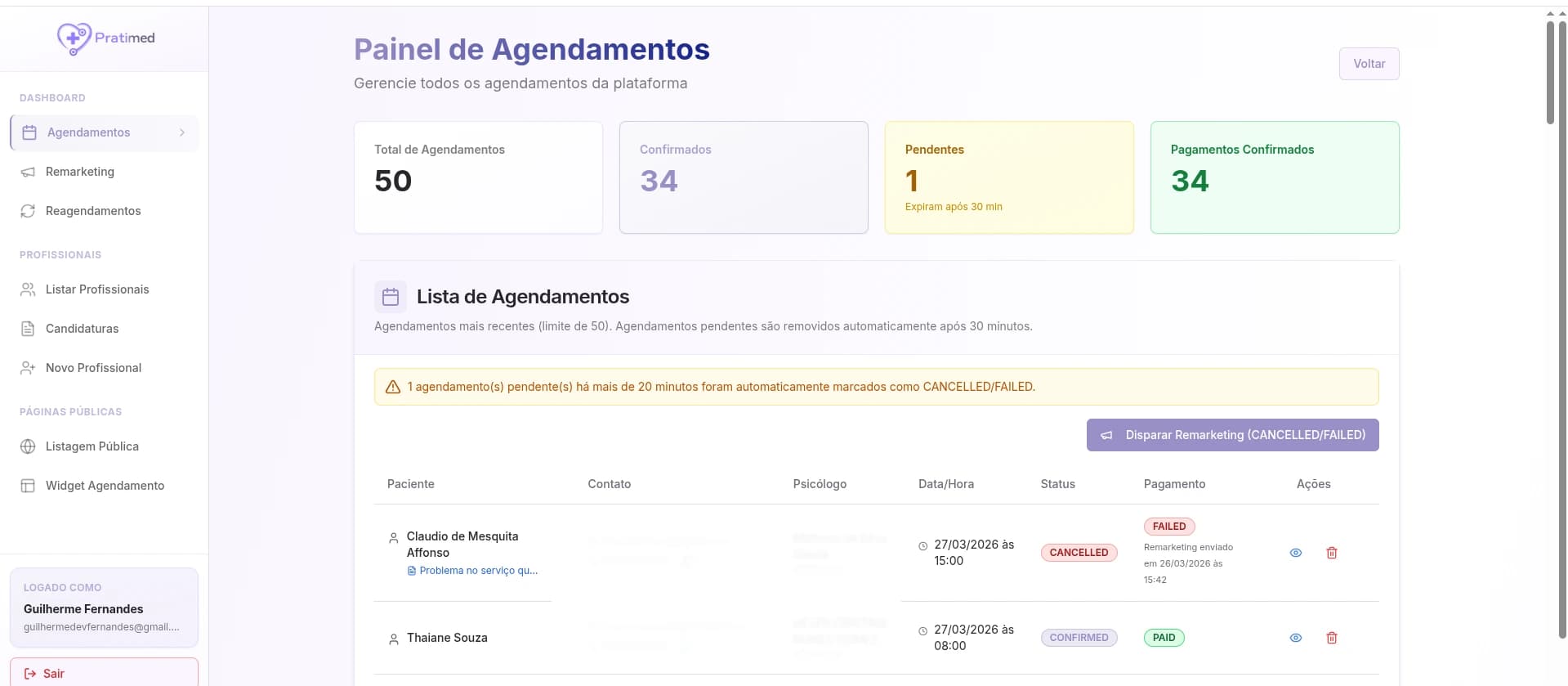Click the Total de Agendamentos card
Screen dimensions: 1568x686
478,177
